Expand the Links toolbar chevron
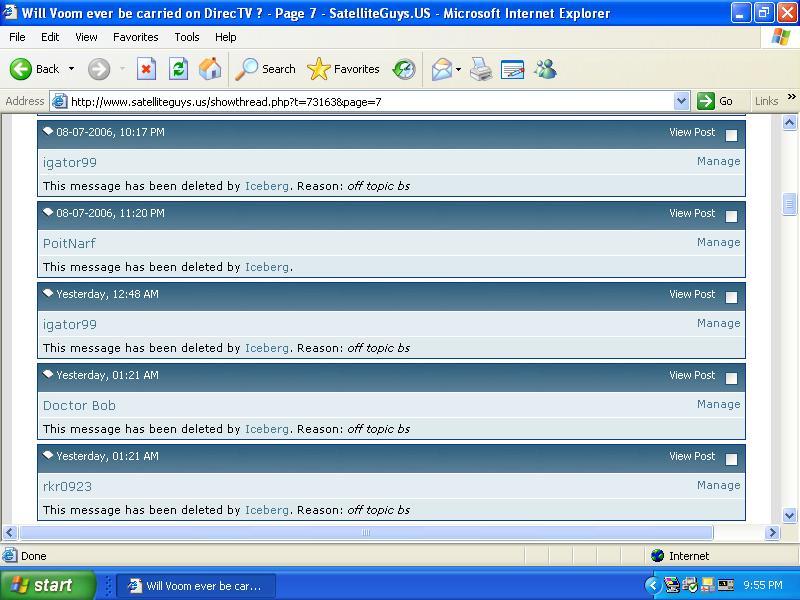 coord(791,96)
